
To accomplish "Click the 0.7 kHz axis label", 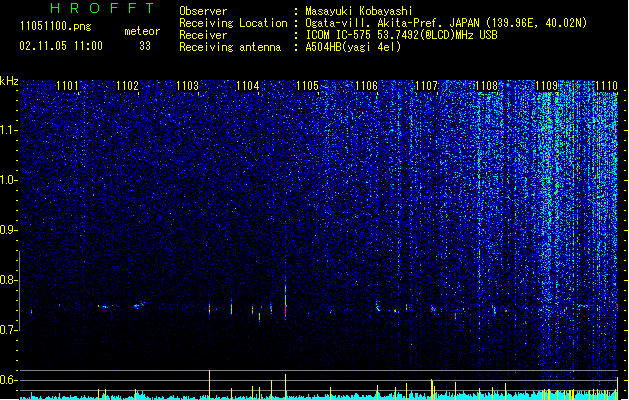I will (x=9, y=330).
